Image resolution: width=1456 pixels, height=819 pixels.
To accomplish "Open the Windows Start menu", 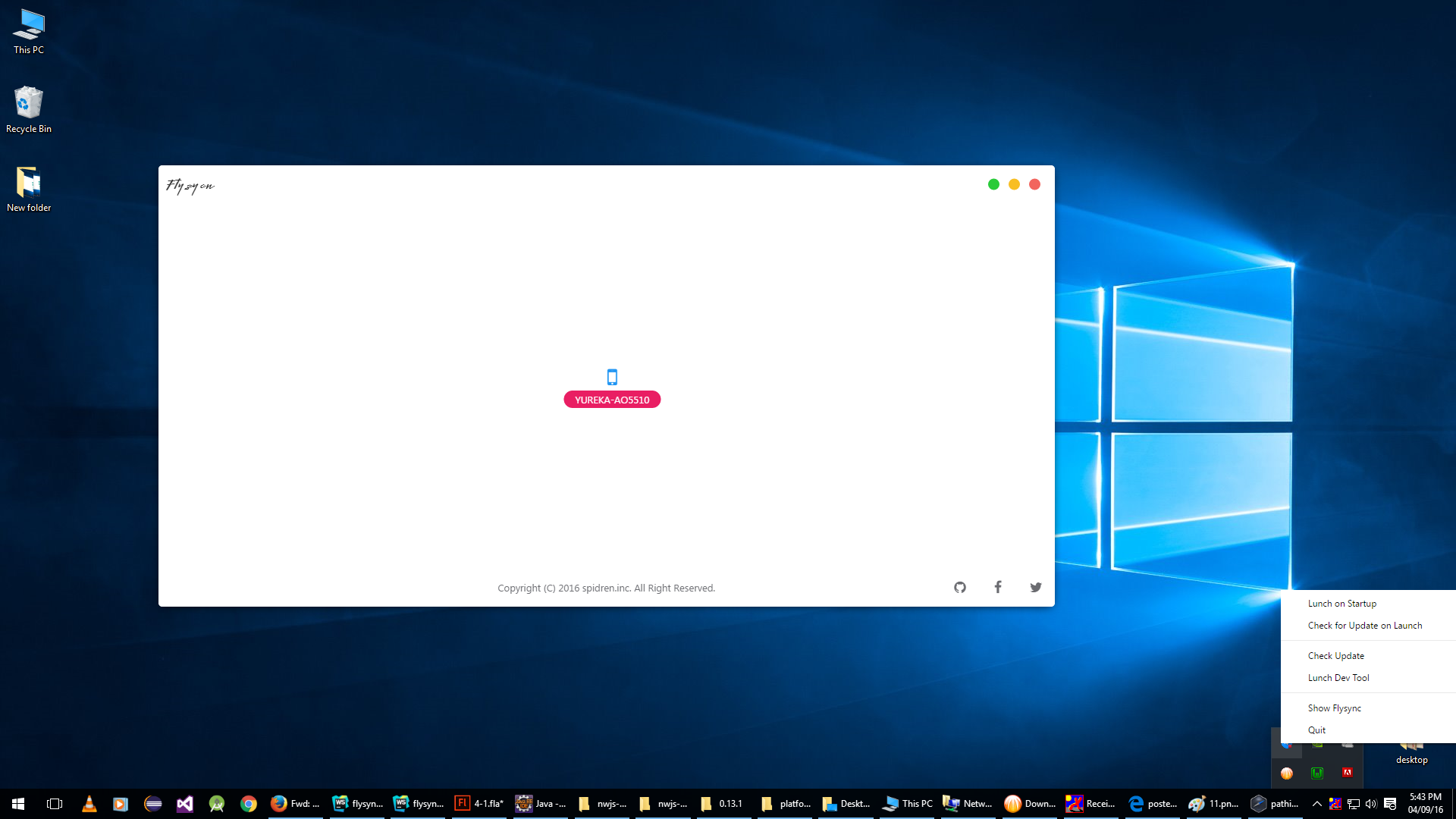I will pyautogui.click(x=18, y=804).
